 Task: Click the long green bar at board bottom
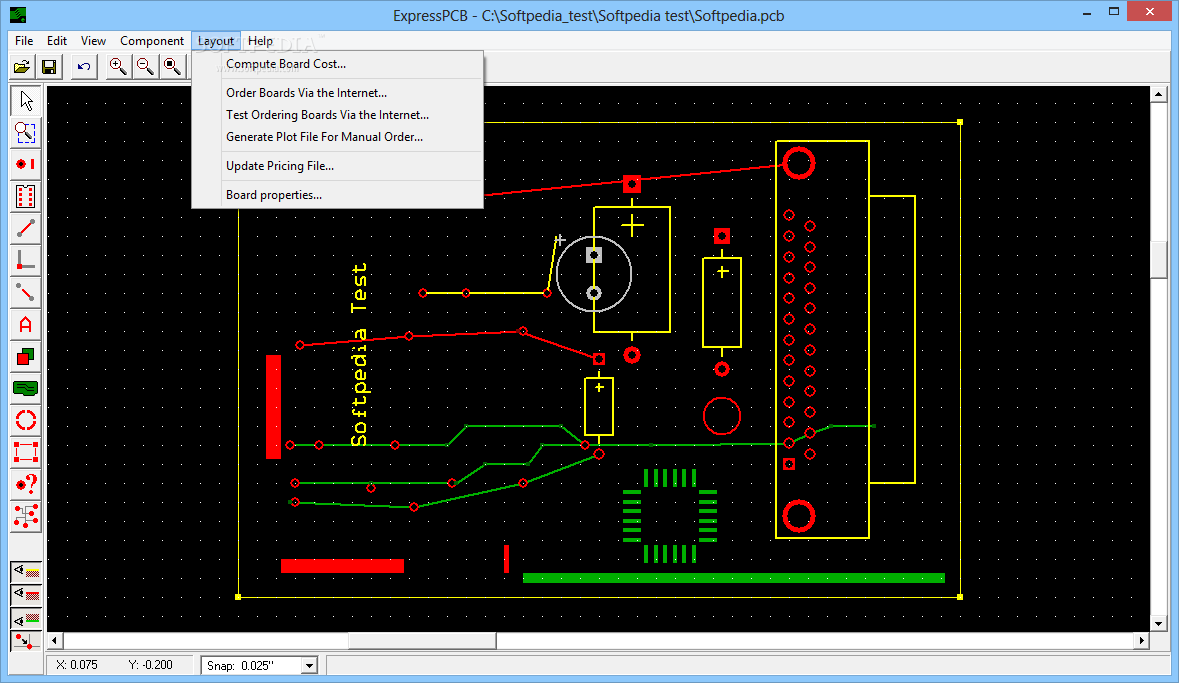click(x=733, y=578)
